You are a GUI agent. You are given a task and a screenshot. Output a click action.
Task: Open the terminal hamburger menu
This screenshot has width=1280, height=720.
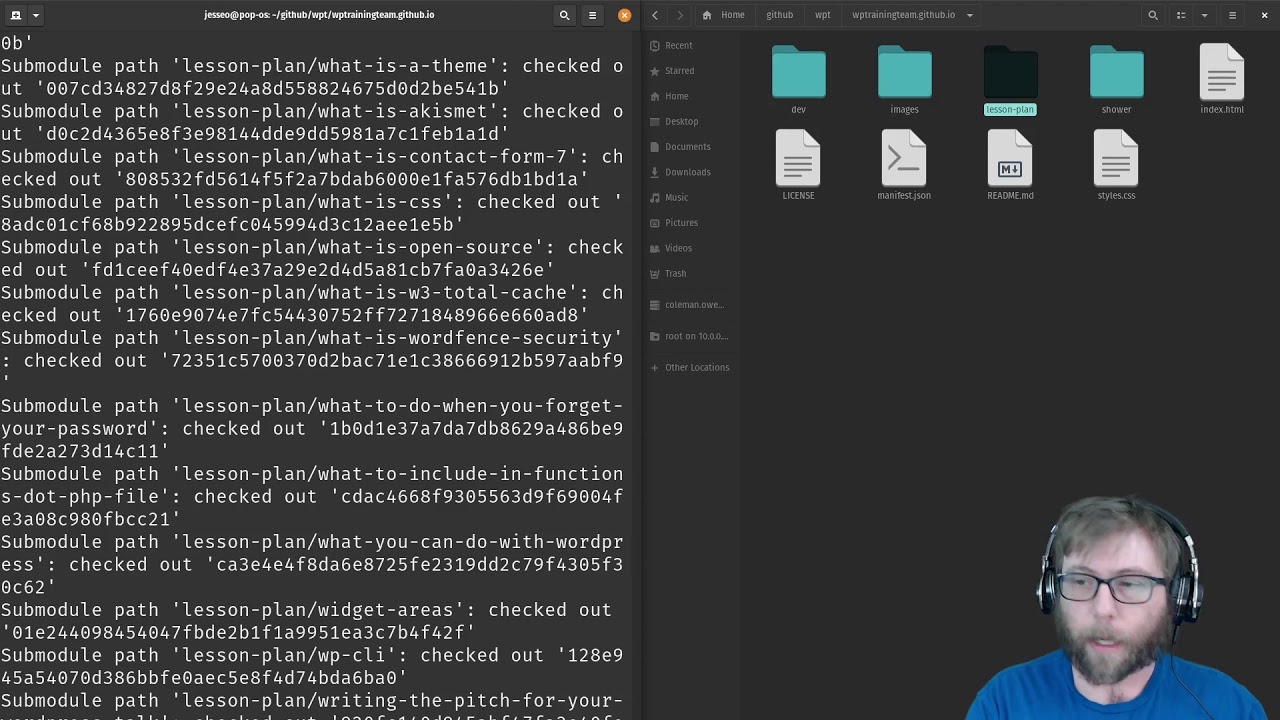[x=592, y=15]
